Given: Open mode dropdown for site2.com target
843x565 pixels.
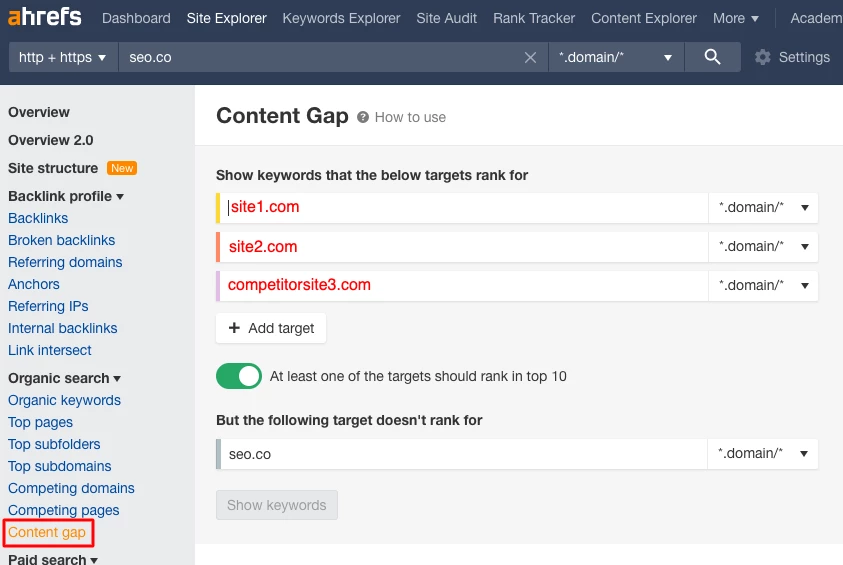Looking at the screenshot, I should (x=763, y=247).
